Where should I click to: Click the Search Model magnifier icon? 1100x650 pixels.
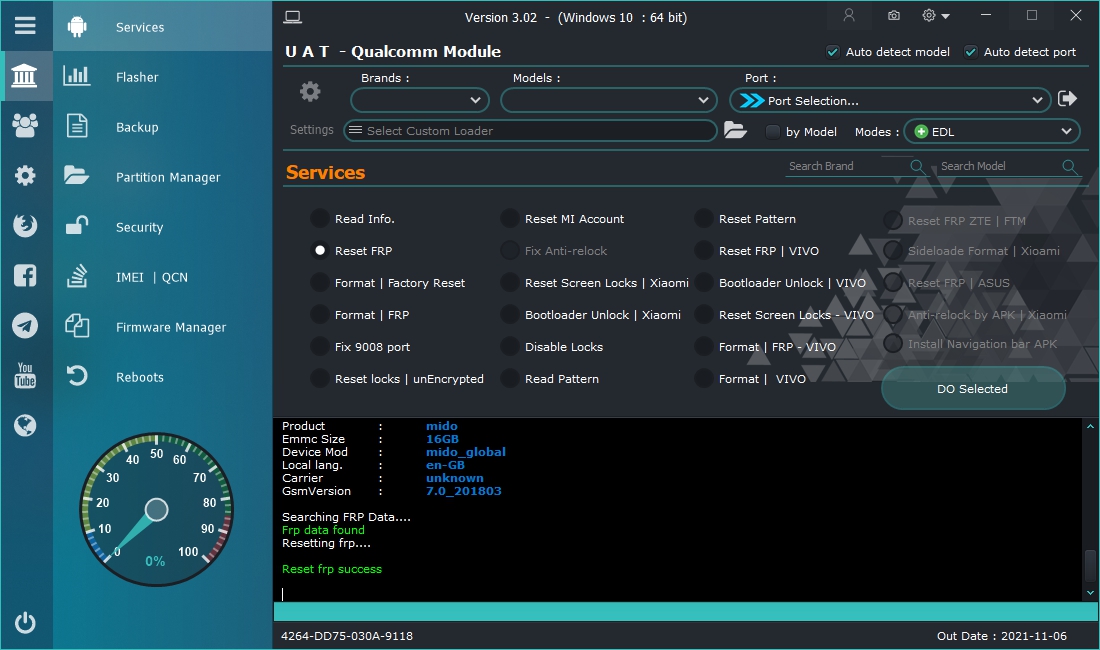point(1069,166)
